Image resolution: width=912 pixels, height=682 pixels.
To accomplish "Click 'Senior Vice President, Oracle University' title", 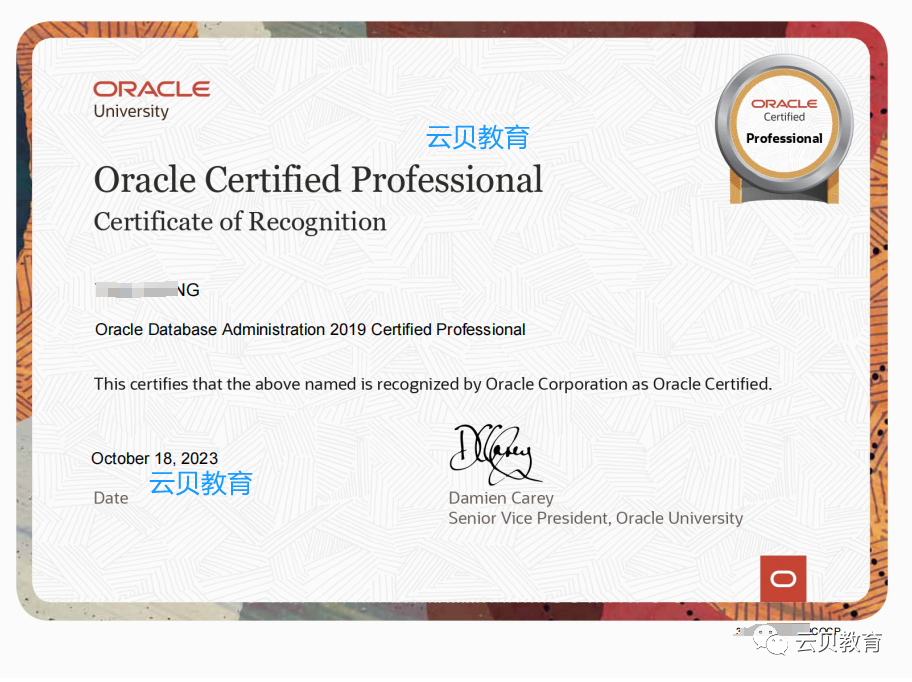I will coord(596,518).
